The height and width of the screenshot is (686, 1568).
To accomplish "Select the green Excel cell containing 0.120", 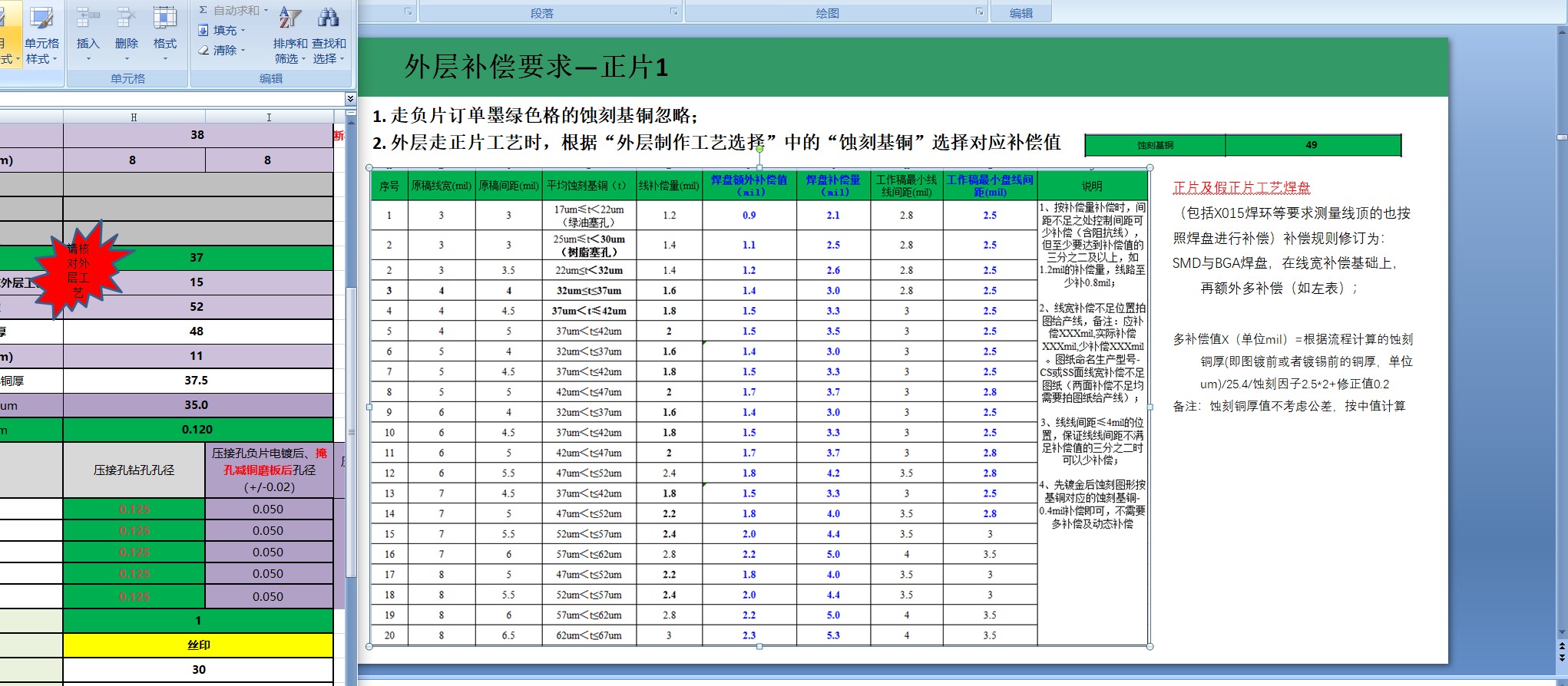I will (198, 430).
